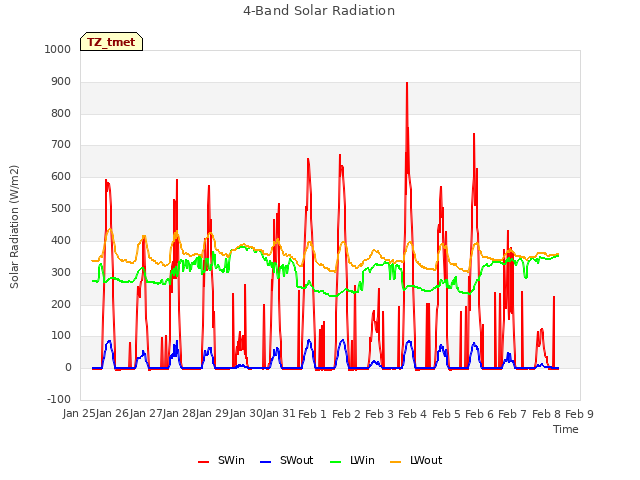This screenshot has width=640, height=480.
Task: Click the 400 y-axis tick label
Action: 61,240
